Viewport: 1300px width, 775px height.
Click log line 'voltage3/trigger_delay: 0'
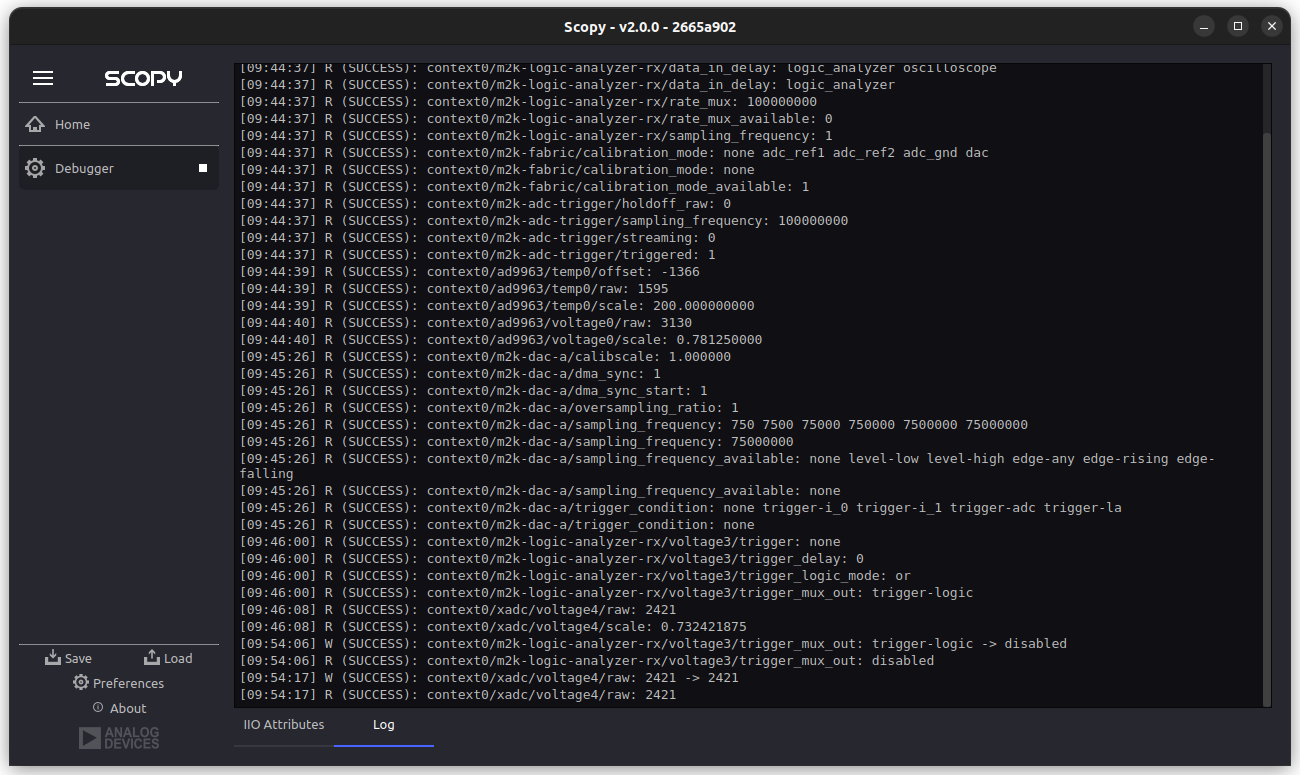point(552,559)
